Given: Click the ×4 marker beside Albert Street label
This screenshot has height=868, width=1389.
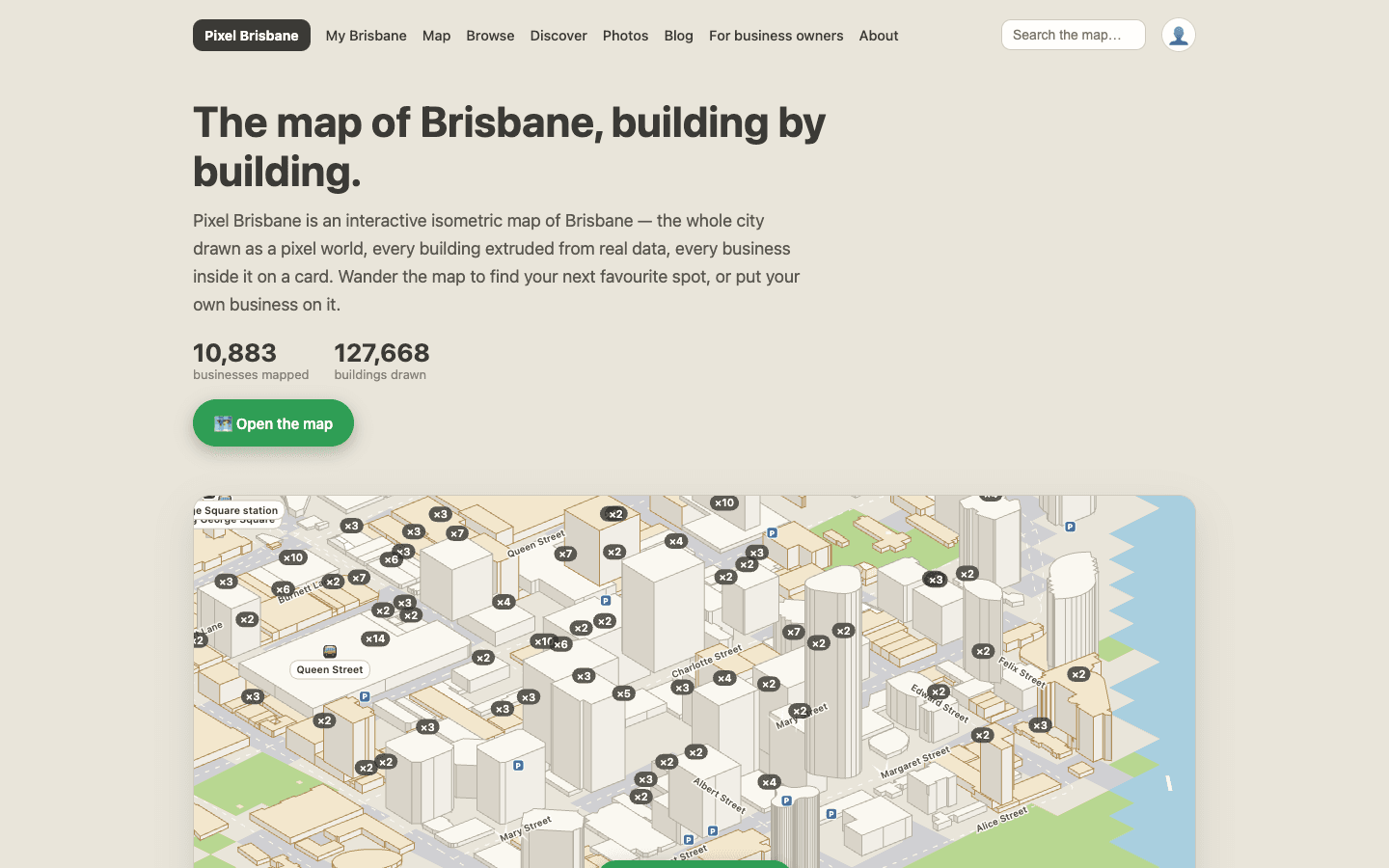Looking at the screenshot, I should pyautogui.click(x=768, y=782).
